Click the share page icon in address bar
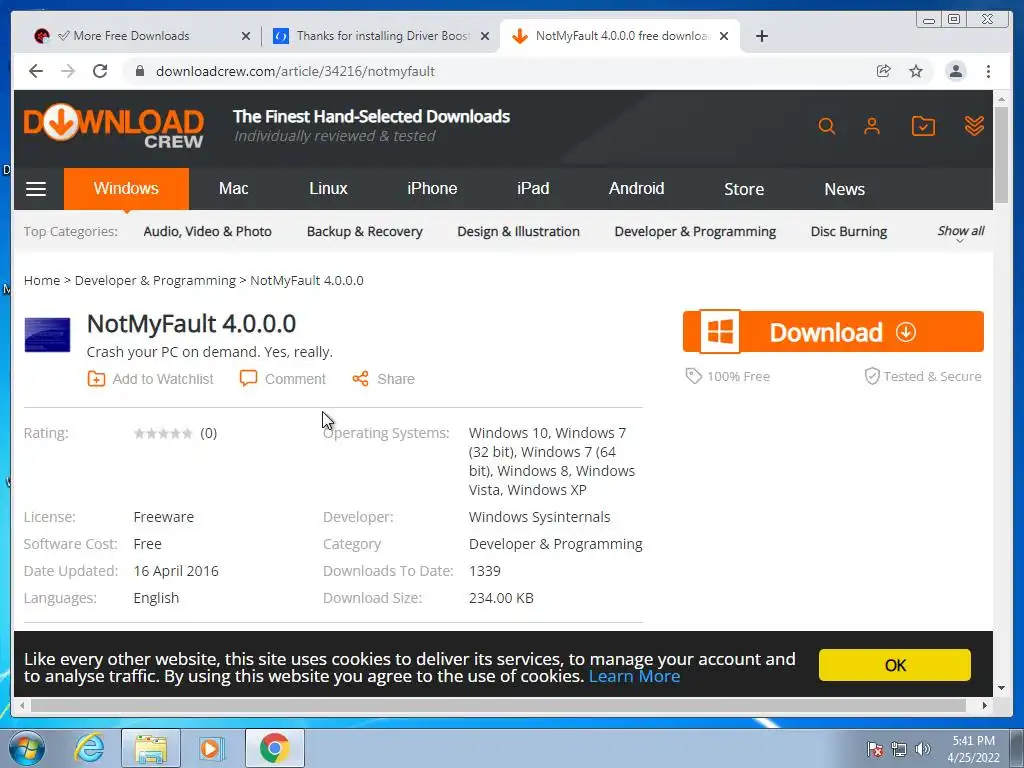The height and width of the screenshot is (768, 1024). pos(883,71)
